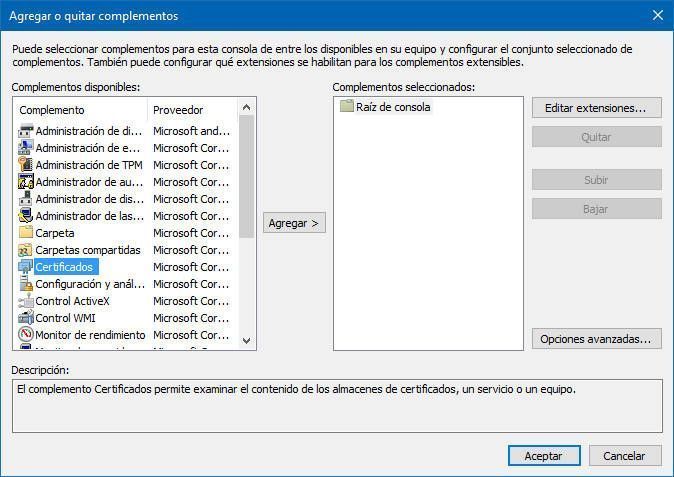Add the selected snap-in with Agregar

(x=294, y=223)
